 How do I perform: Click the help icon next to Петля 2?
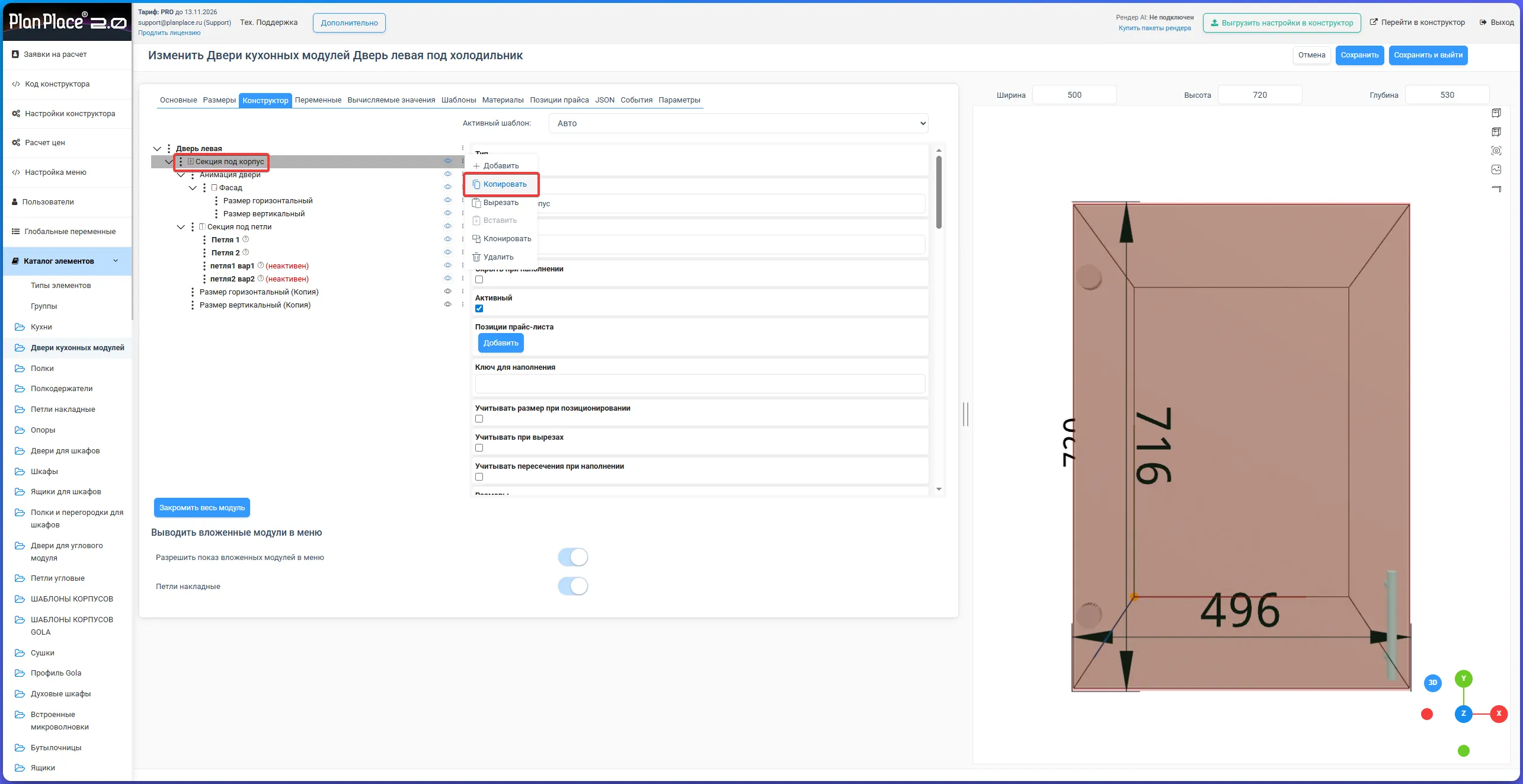[245, 252]
